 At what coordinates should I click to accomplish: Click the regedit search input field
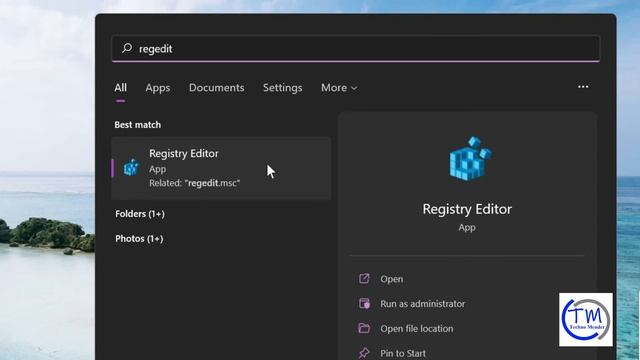click(x=356, y=49)
